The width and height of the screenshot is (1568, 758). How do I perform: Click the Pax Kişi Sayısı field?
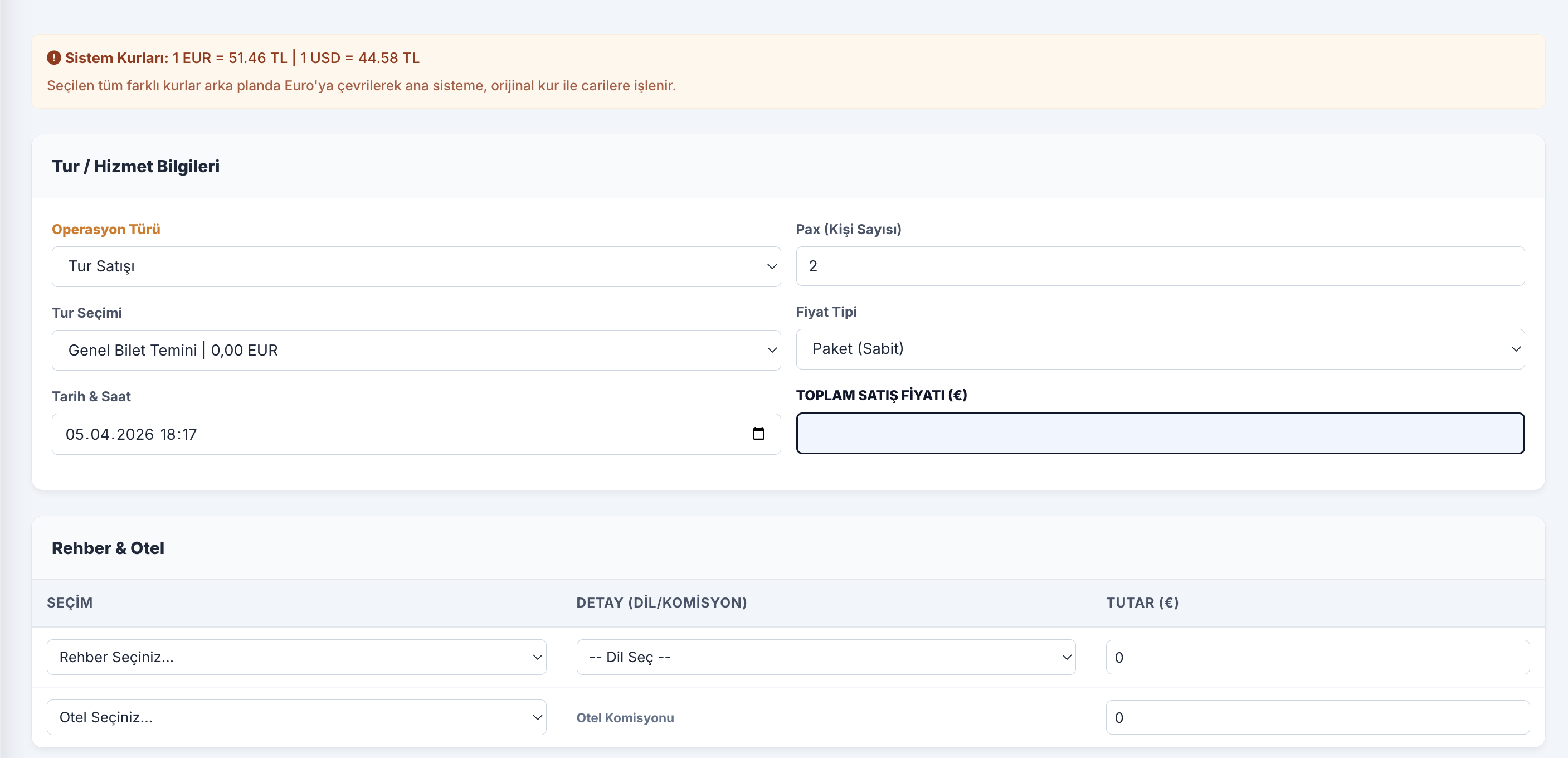point(1160,266)
